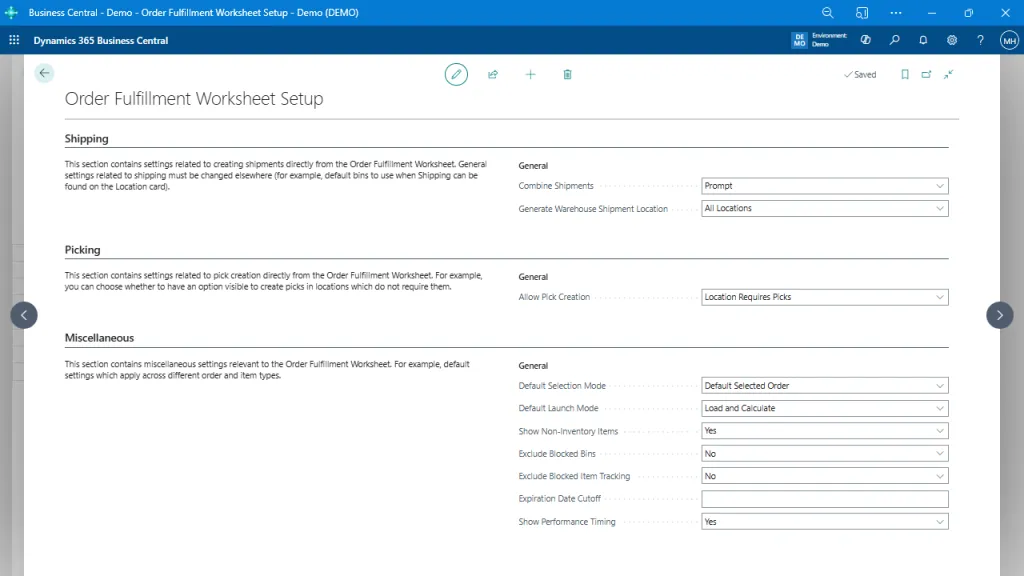The height and width of the screenshot is (576, 1024).
Task: Open page in new window icon
Action: [925, 74]
